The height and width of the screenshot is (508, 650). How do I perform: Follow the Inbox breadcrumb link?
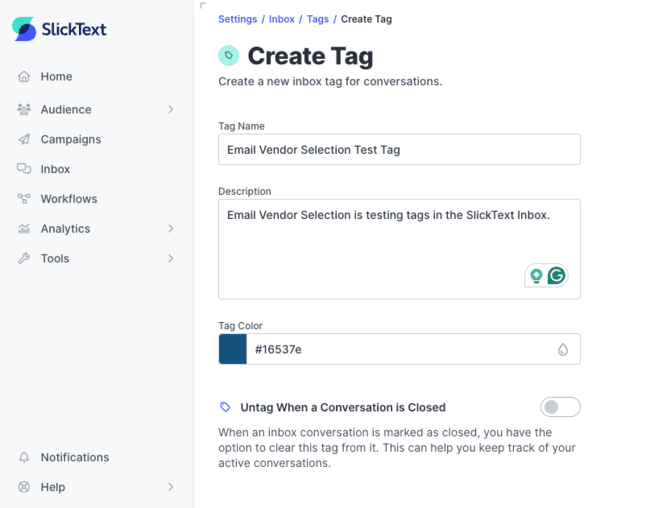click(x=281, y=19)
